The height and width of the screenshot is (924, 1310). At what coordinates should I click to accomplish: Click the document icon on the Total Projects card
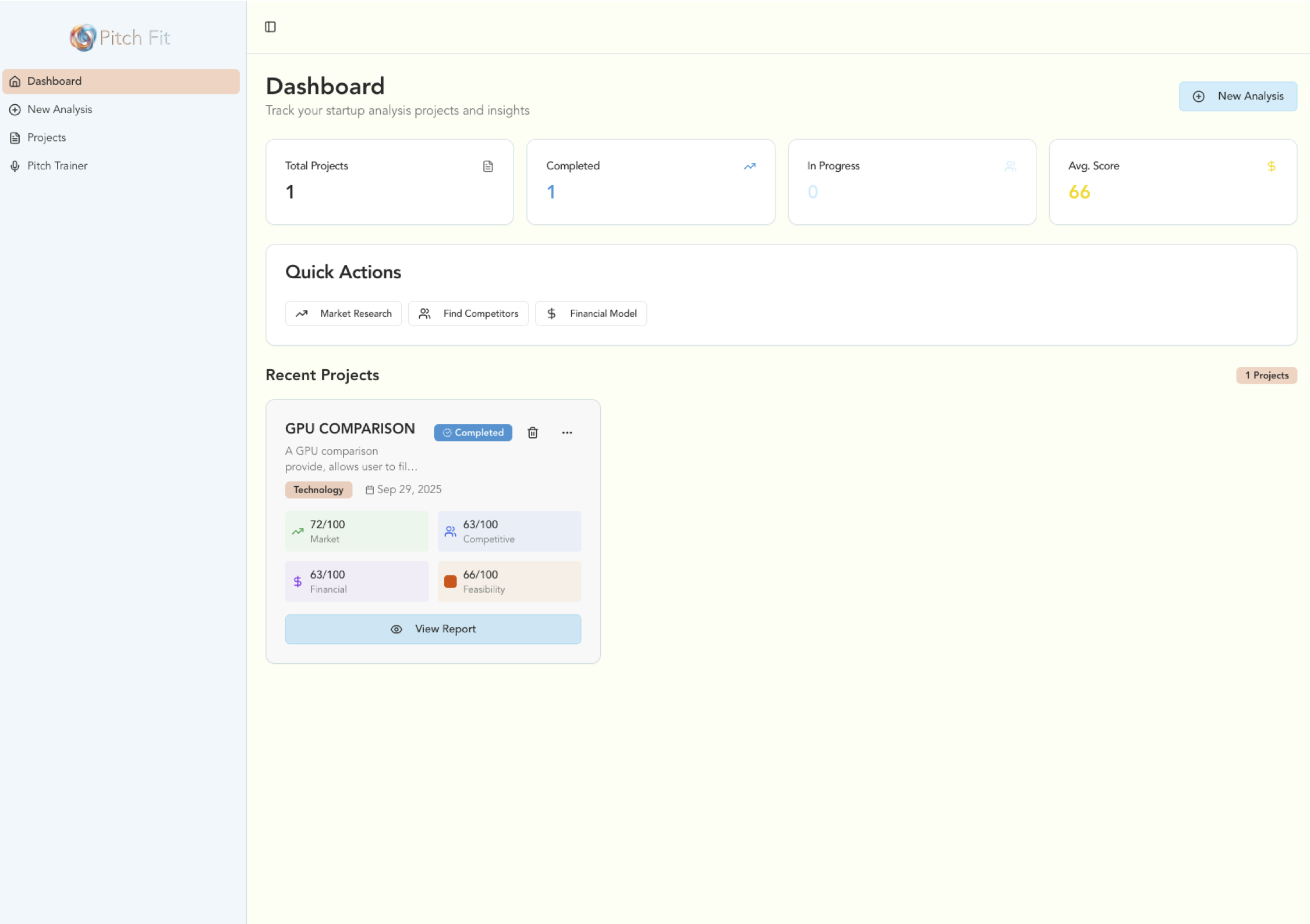click(488, 166)
